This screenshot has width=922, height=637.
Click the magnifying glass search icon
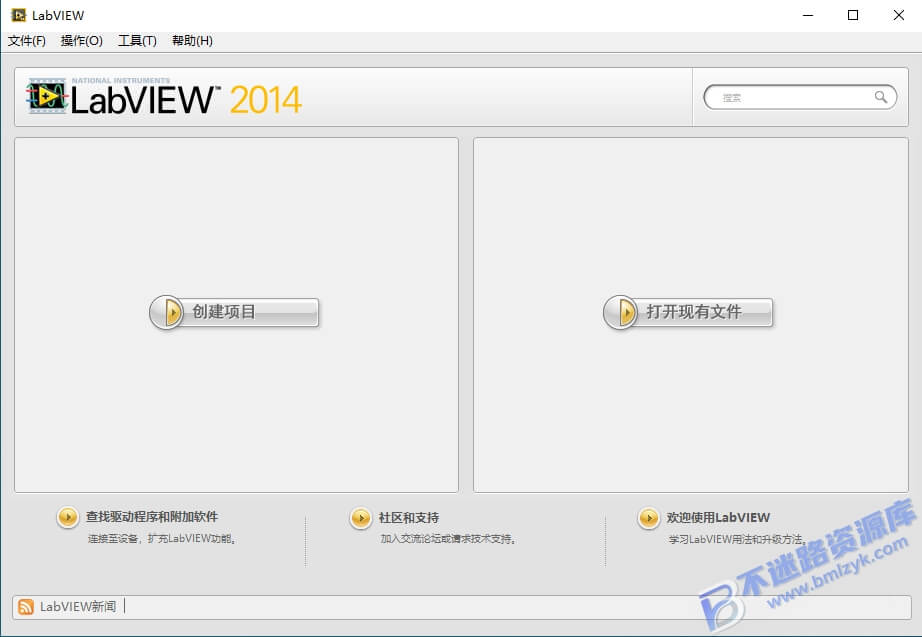880,97
